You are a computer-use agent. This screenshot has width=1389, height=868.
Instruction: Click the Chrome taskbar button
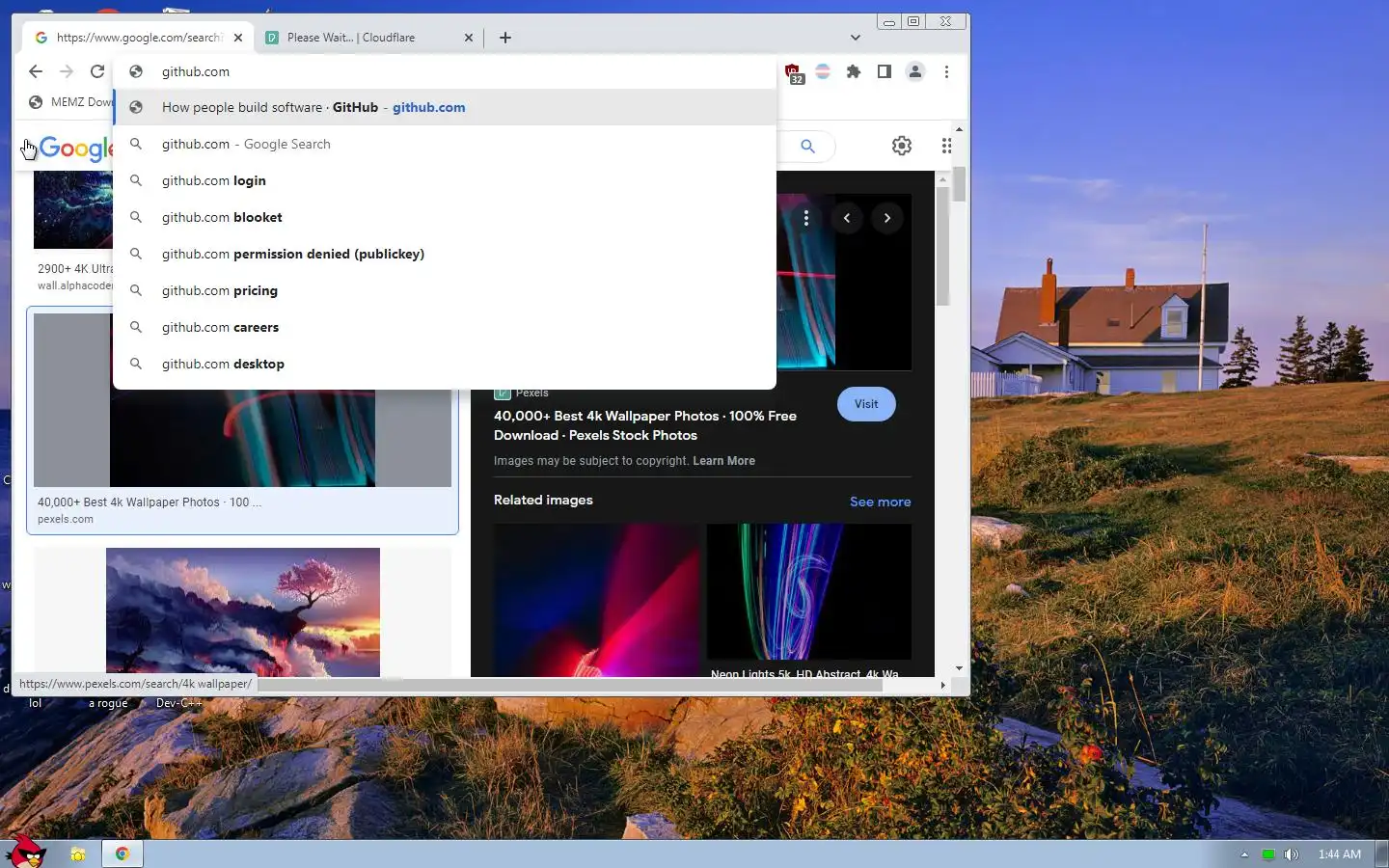pyautogui.click(x=123, y=854)
